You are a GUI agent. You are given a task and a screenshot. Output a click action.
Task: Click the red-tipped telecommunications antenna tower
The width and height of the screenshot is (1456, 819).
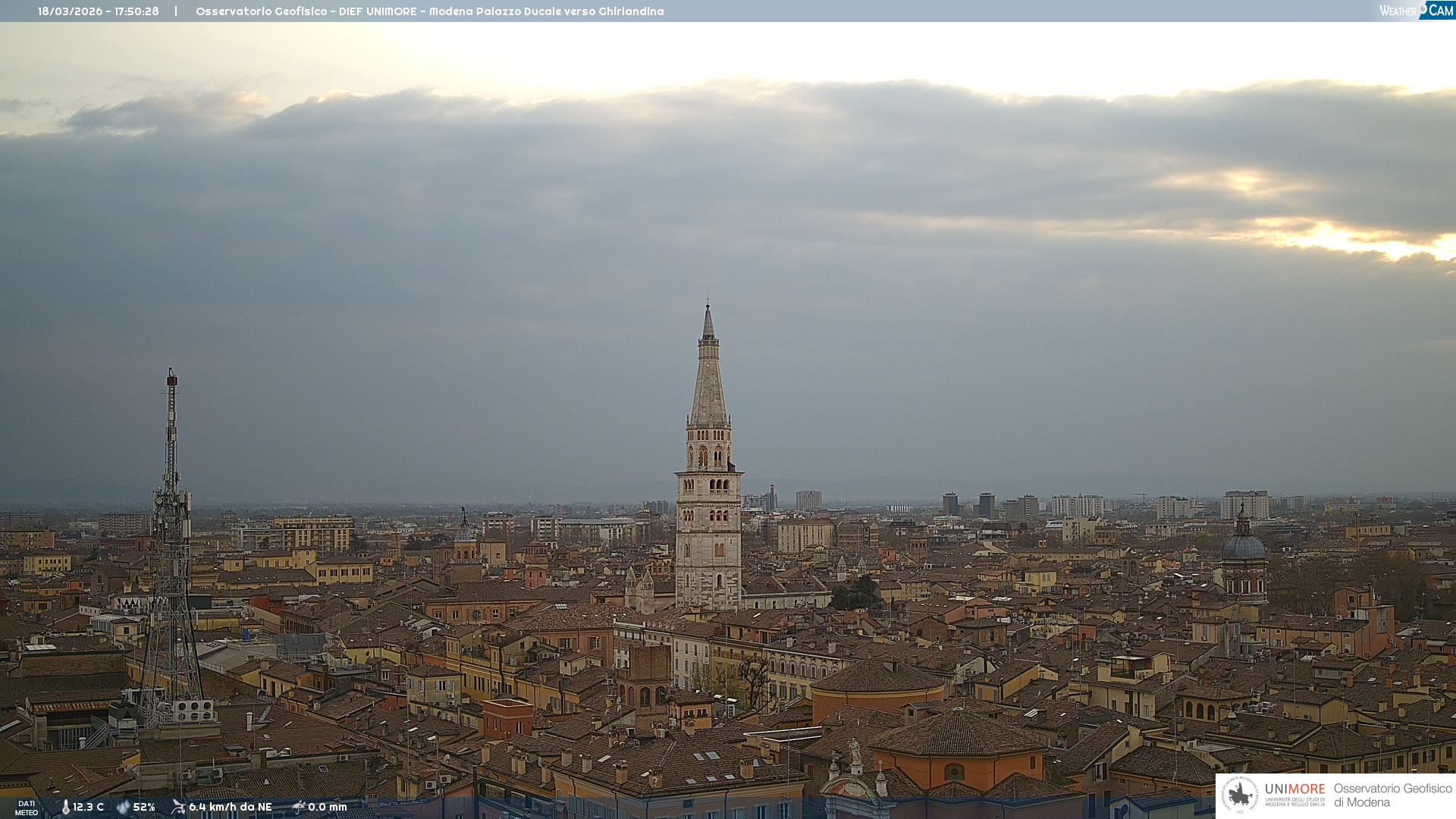(x=171, y=455)
